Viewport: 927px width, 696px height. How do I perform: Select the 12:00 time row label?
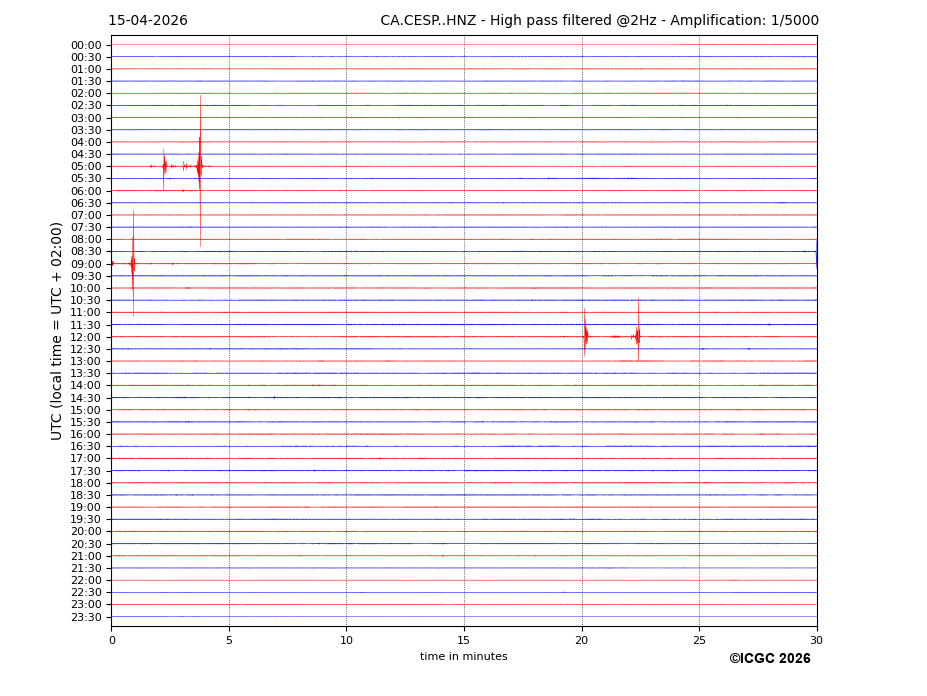(86, 337)
